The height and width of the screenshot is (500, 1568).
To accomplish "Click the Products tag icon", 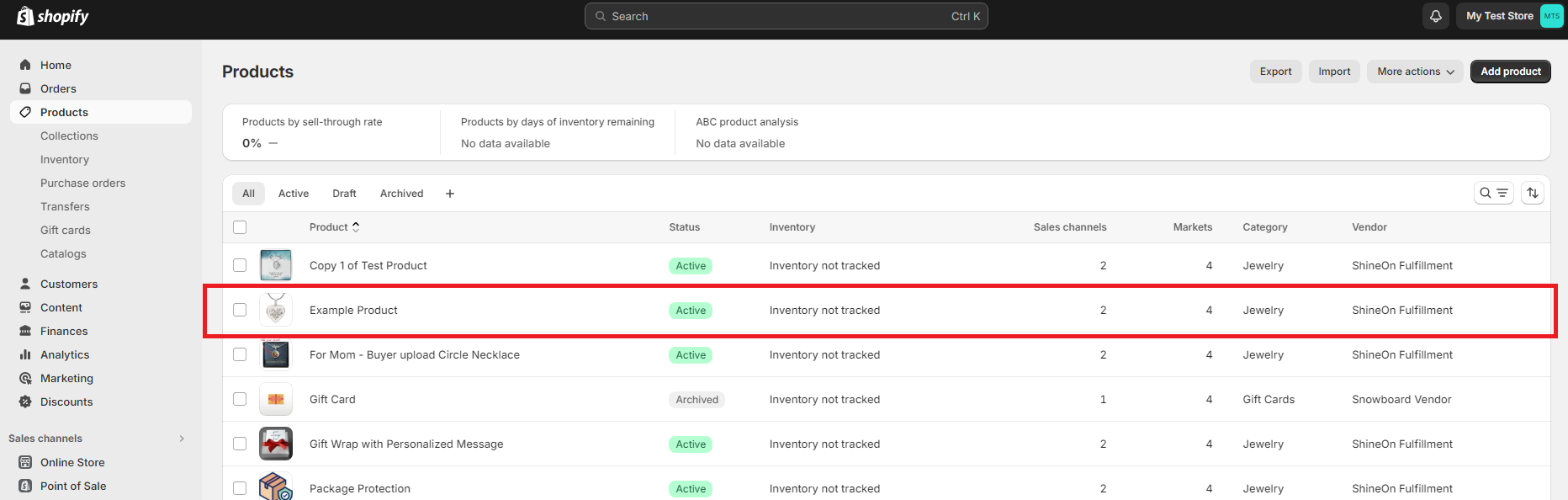I will (x=25, y=112).
